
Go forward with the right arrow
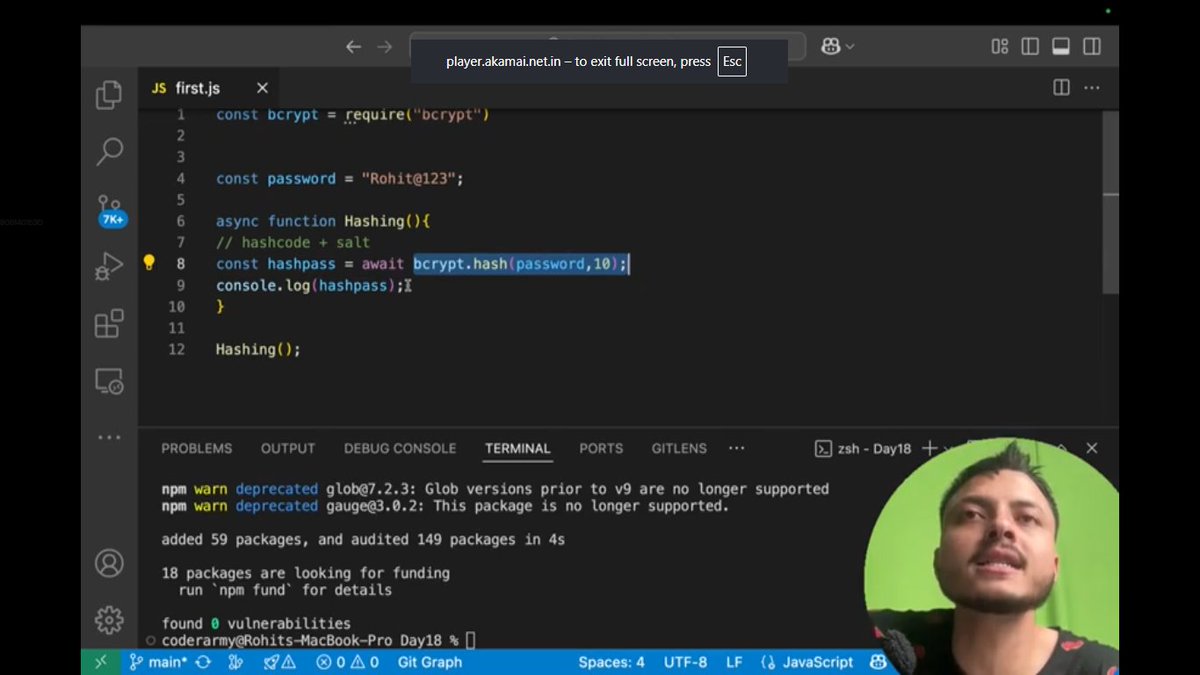pos(385,47)
